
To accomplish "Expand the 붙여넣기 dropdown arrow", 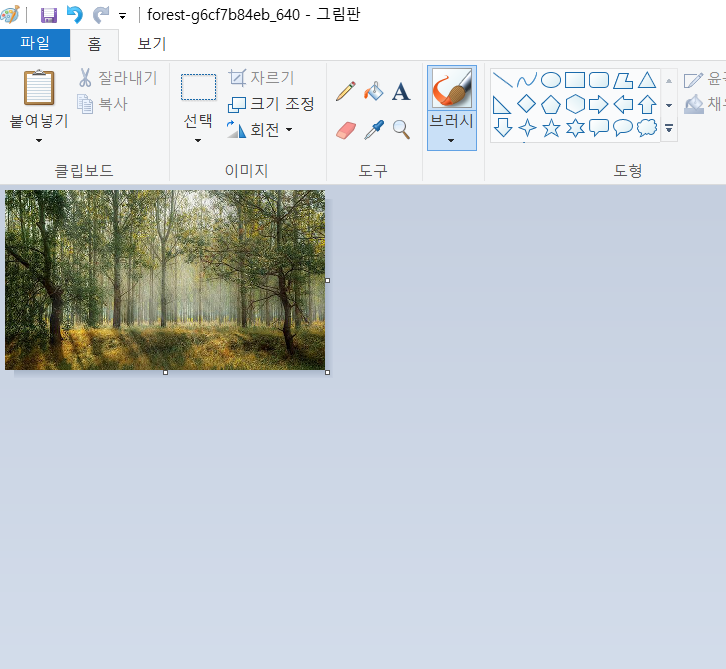I will pos(39,140).
